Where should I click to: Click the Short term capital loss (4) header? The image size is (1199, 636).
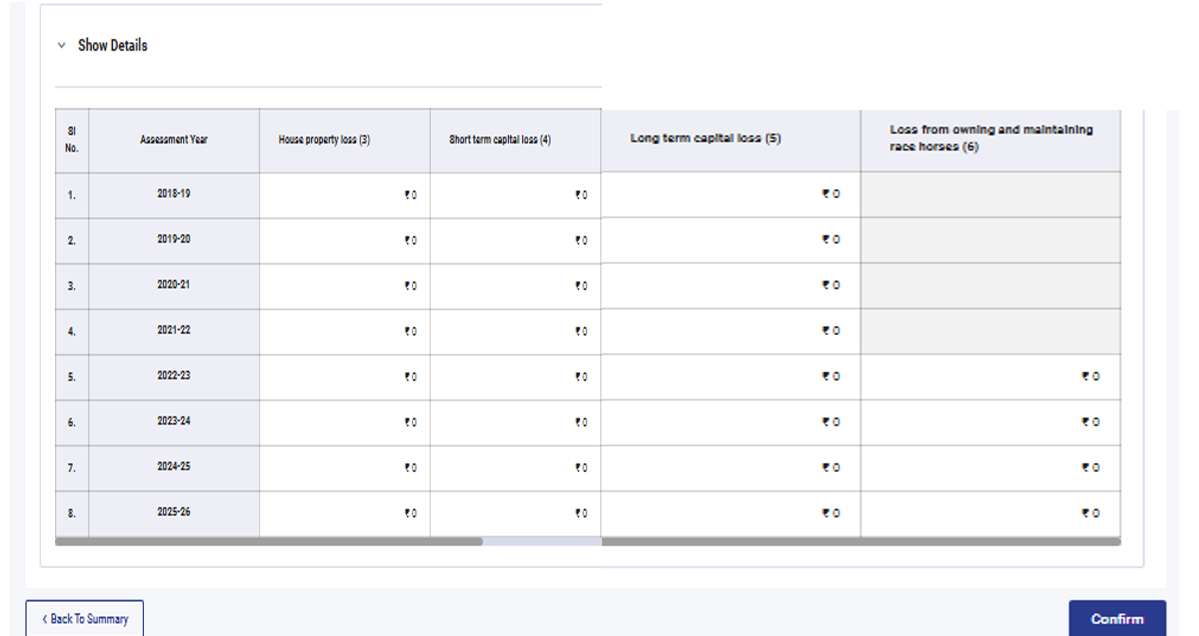[515, 140]
